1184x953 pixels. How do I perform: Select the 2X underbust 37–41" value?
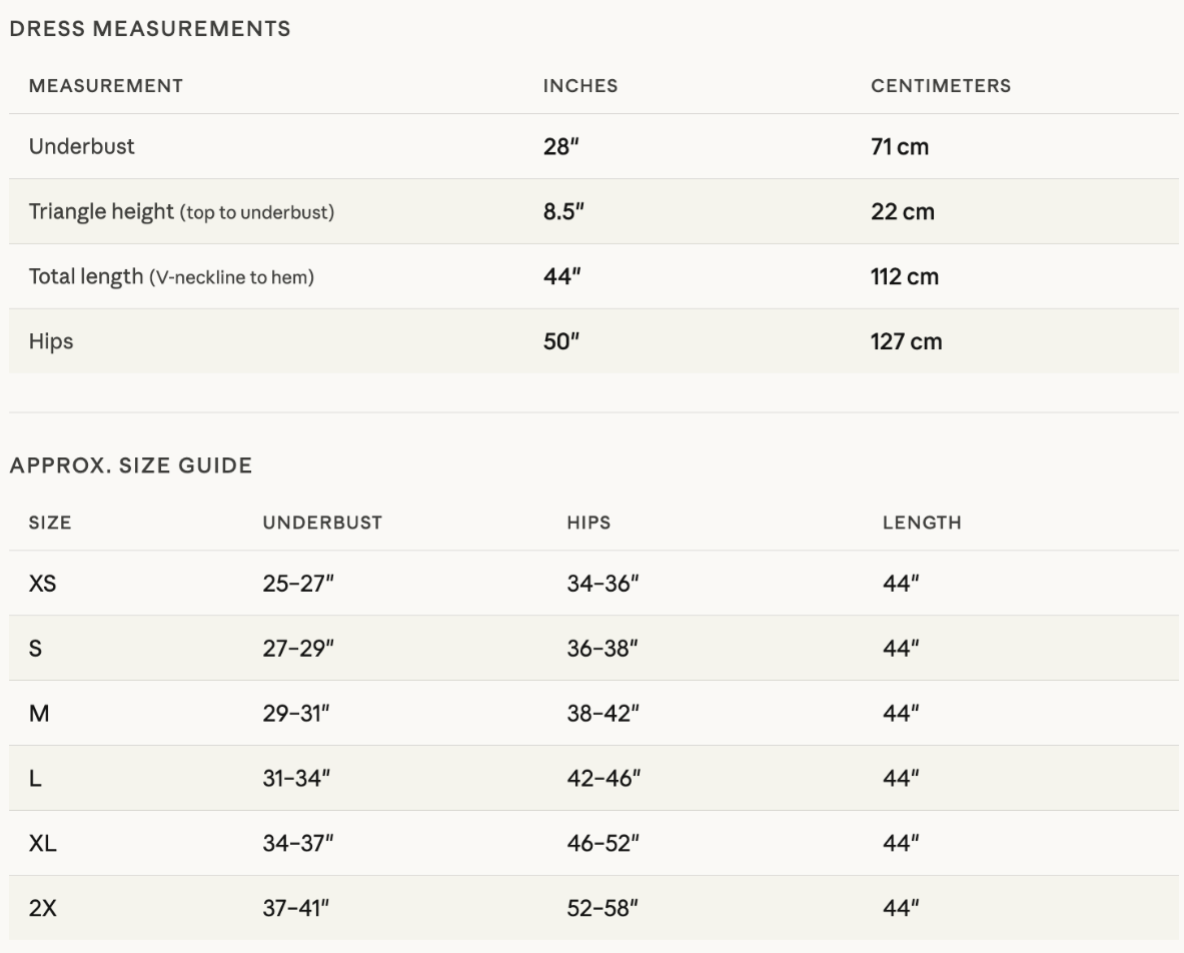coord(296,908)
